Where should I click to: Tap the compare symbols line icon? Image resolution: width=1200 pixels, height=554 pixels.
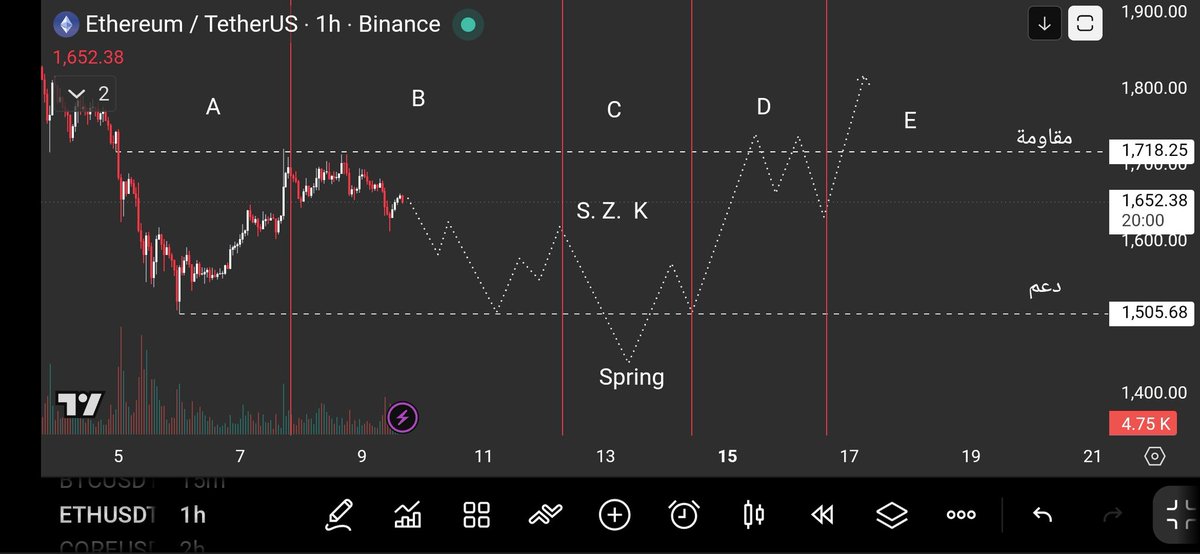pos(545,515)
